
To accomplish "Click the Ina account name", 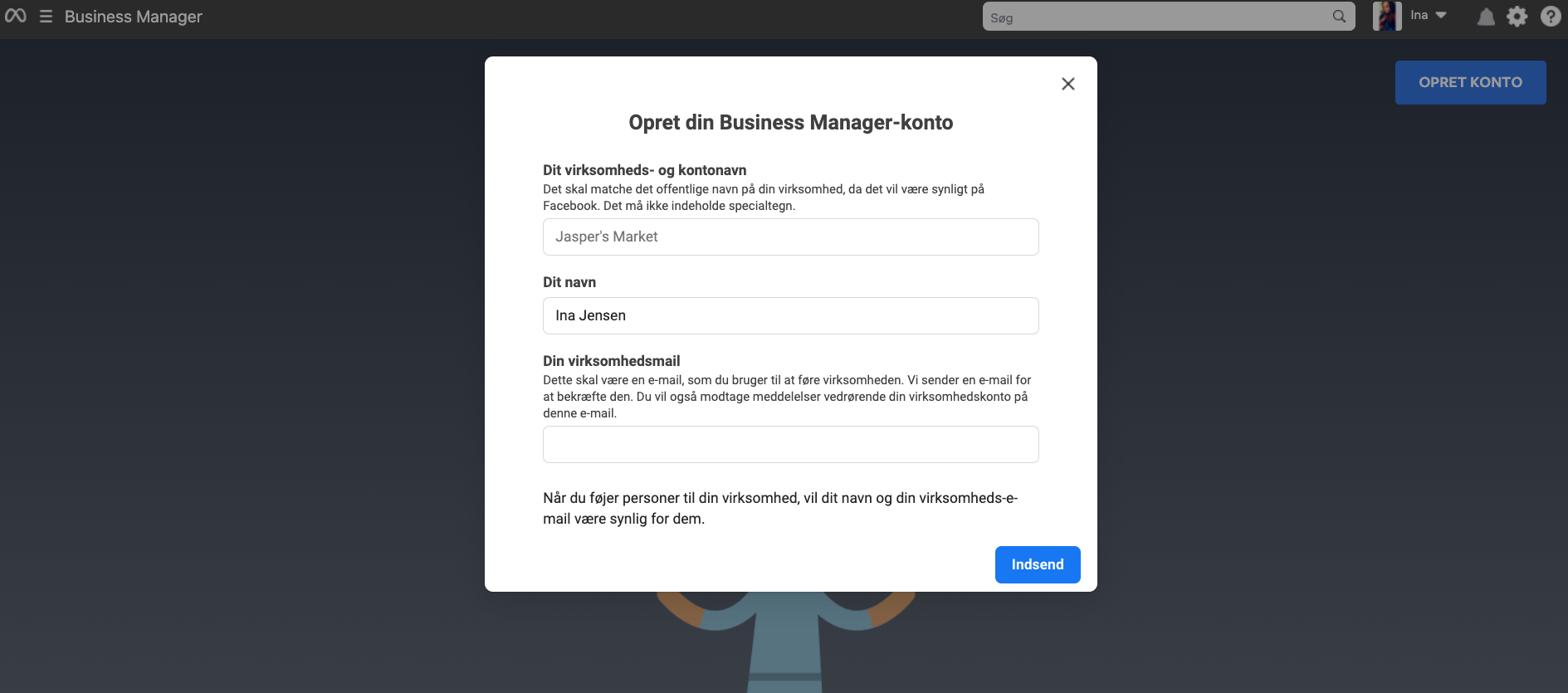I will pos(1419,15).
